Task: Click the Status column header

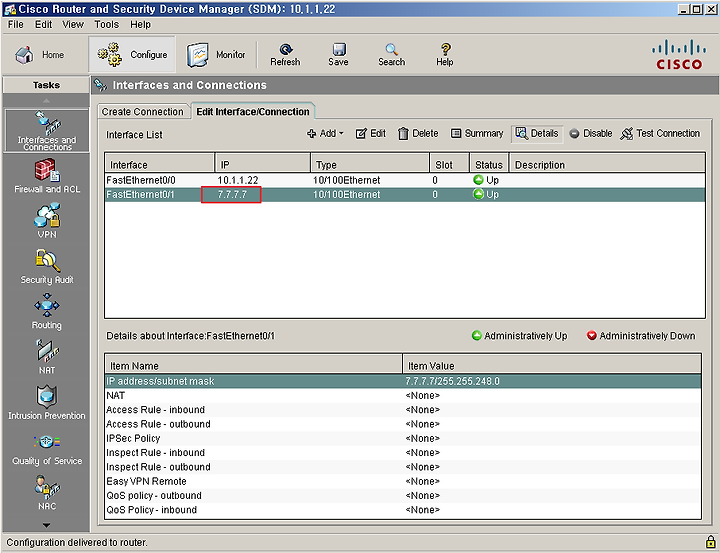Action: (x=489, y=164)
